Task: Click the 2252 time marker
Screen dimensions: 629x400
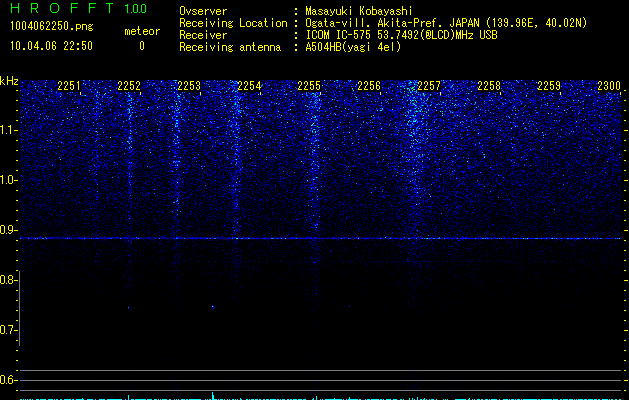Action: pyautogui.click(x=129, y=85)
